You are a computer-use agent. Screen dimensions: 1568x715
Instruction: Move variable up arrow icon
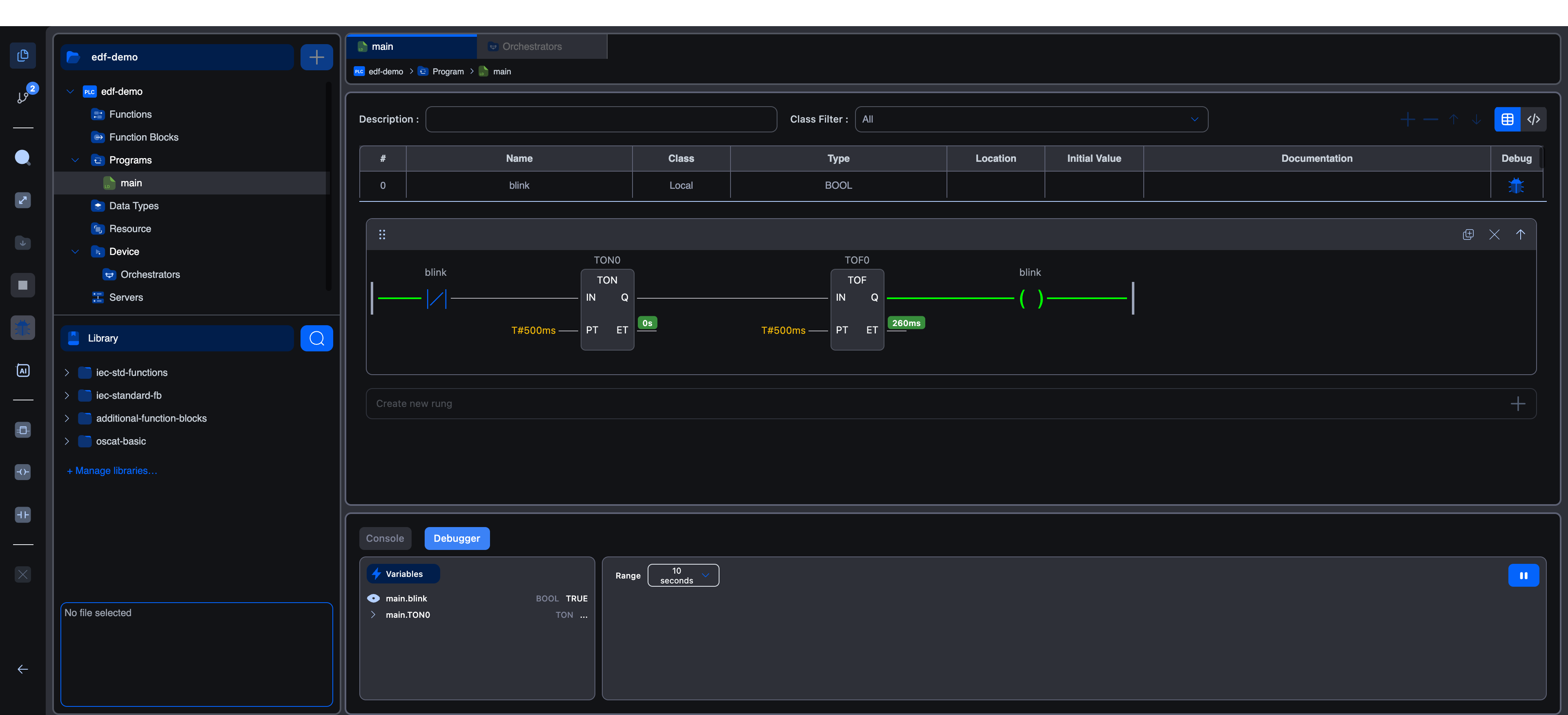coord(1454,119)
